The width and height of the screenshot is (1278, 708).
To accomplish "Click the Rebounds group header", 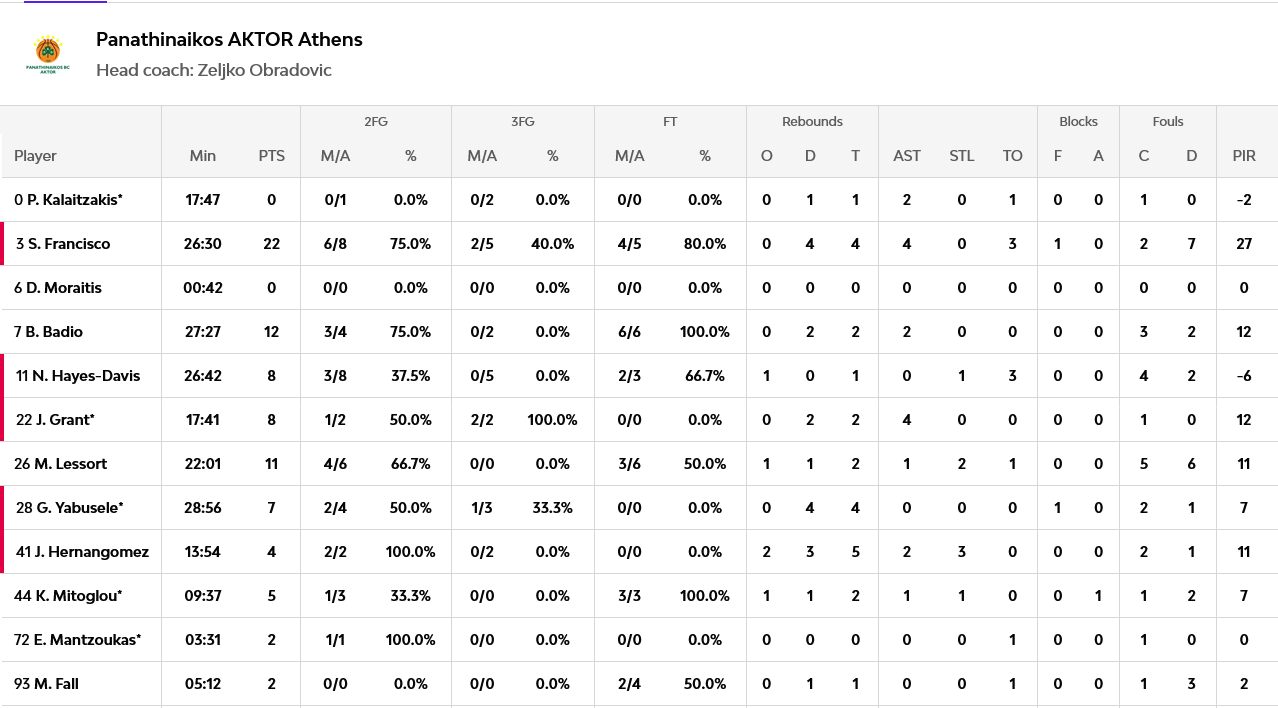I will tap(812, 122).
